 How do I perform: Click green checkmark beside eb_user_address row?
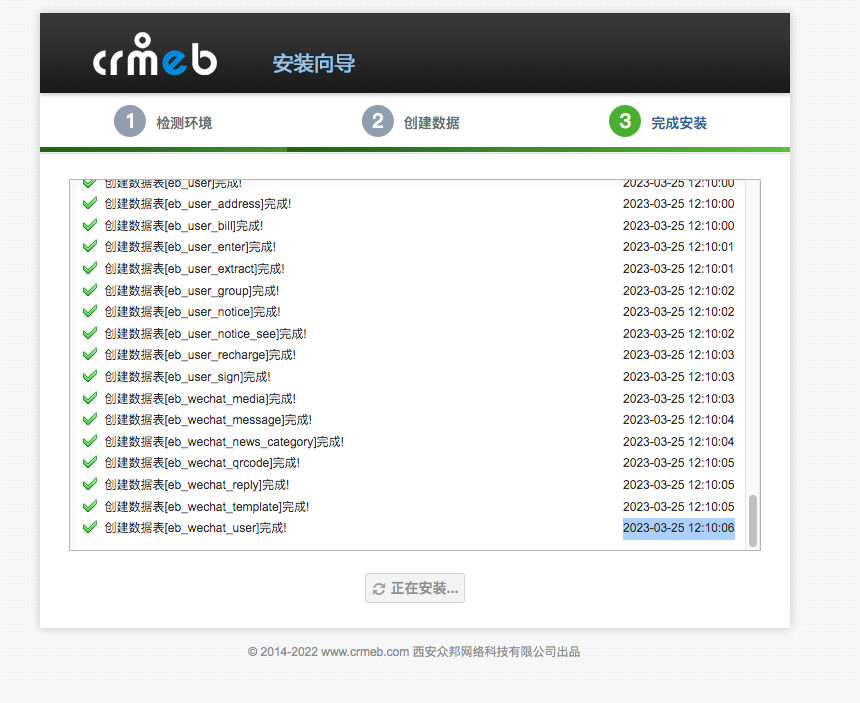click(90, 203)
